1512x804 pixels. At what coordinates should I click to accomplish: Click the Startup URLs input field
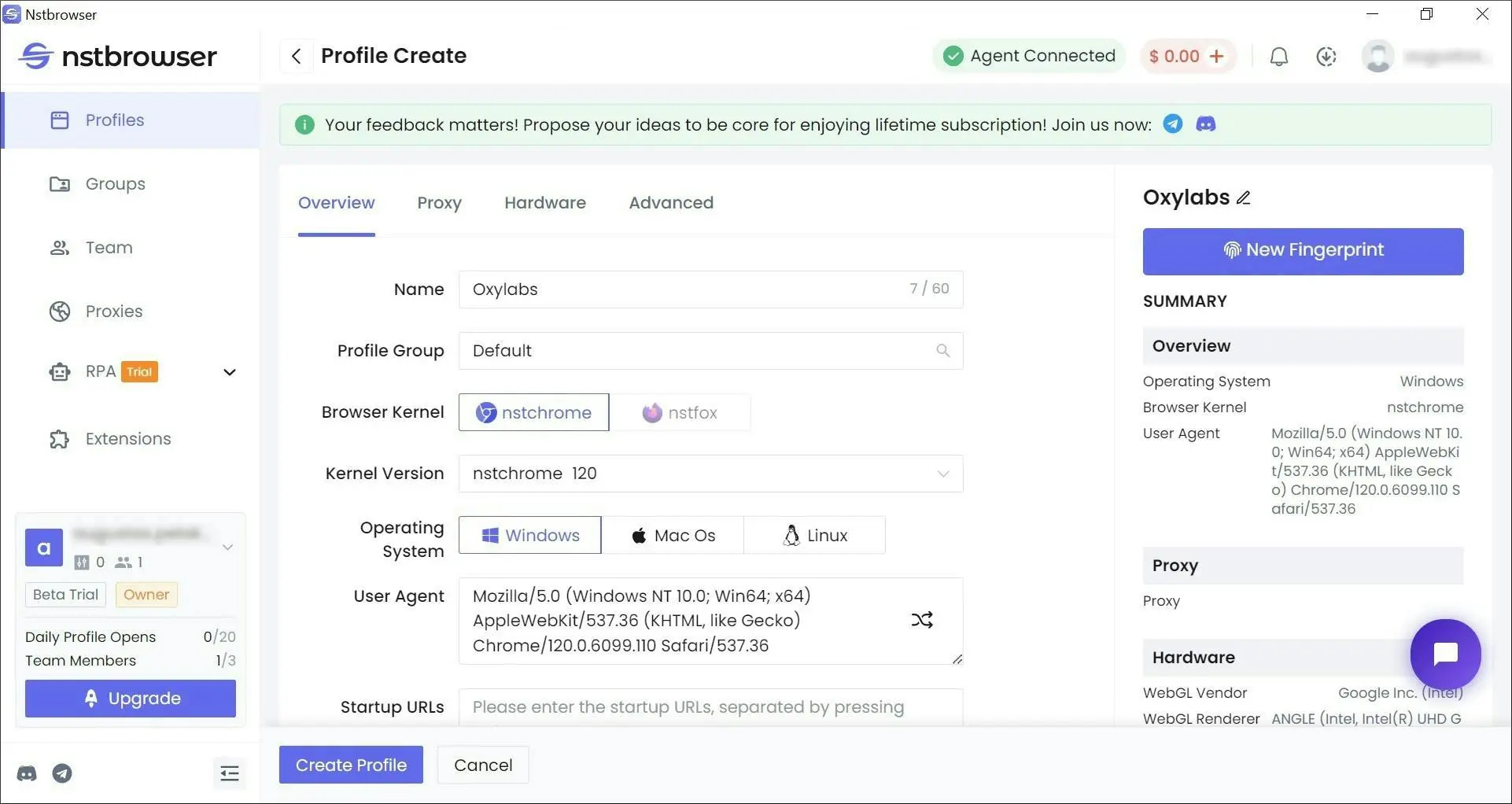(710, 707)
